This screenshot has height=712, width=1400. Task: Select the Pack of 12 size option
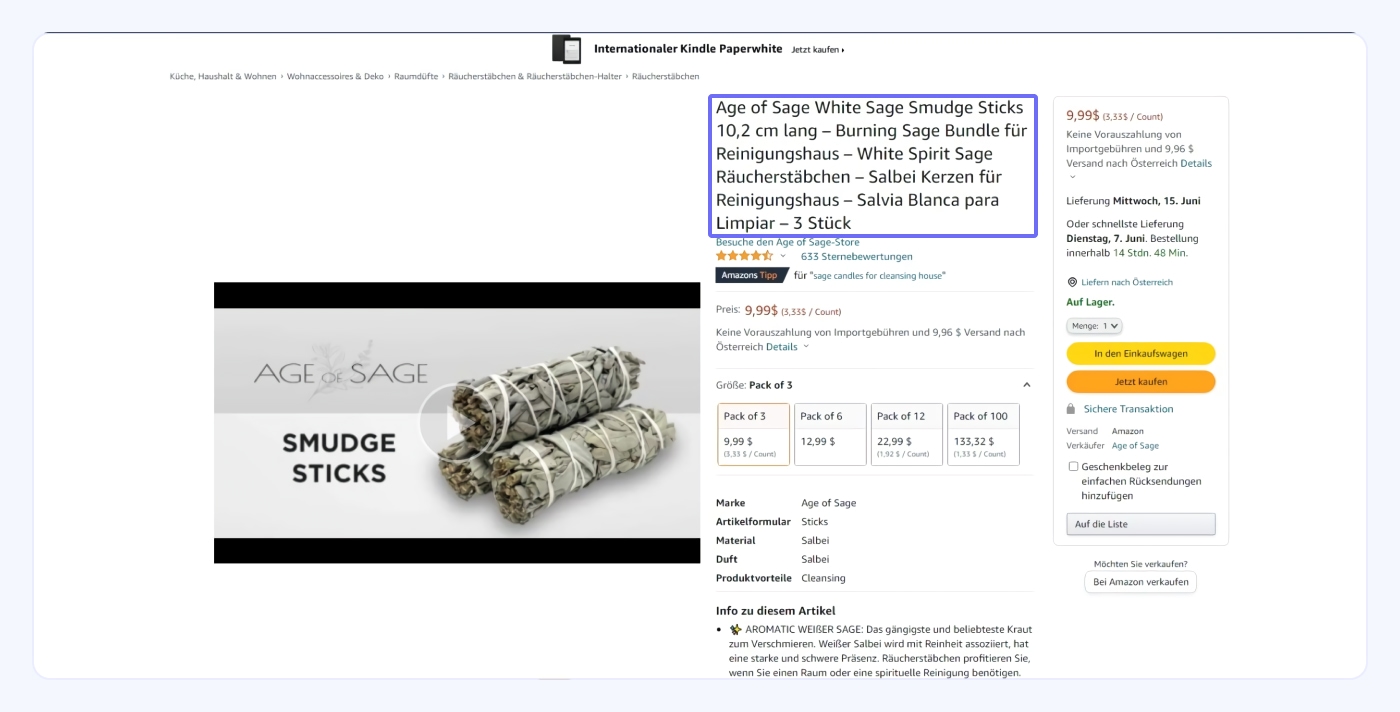pyautogui.click(x=907, y=434)
